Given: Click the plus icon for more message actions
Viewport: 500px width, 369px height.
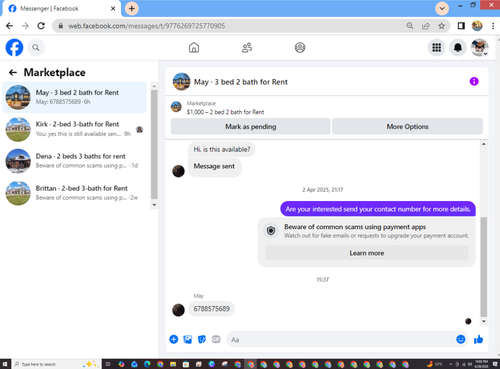Looking at the screenshot, I should click(x=174, y=339).
